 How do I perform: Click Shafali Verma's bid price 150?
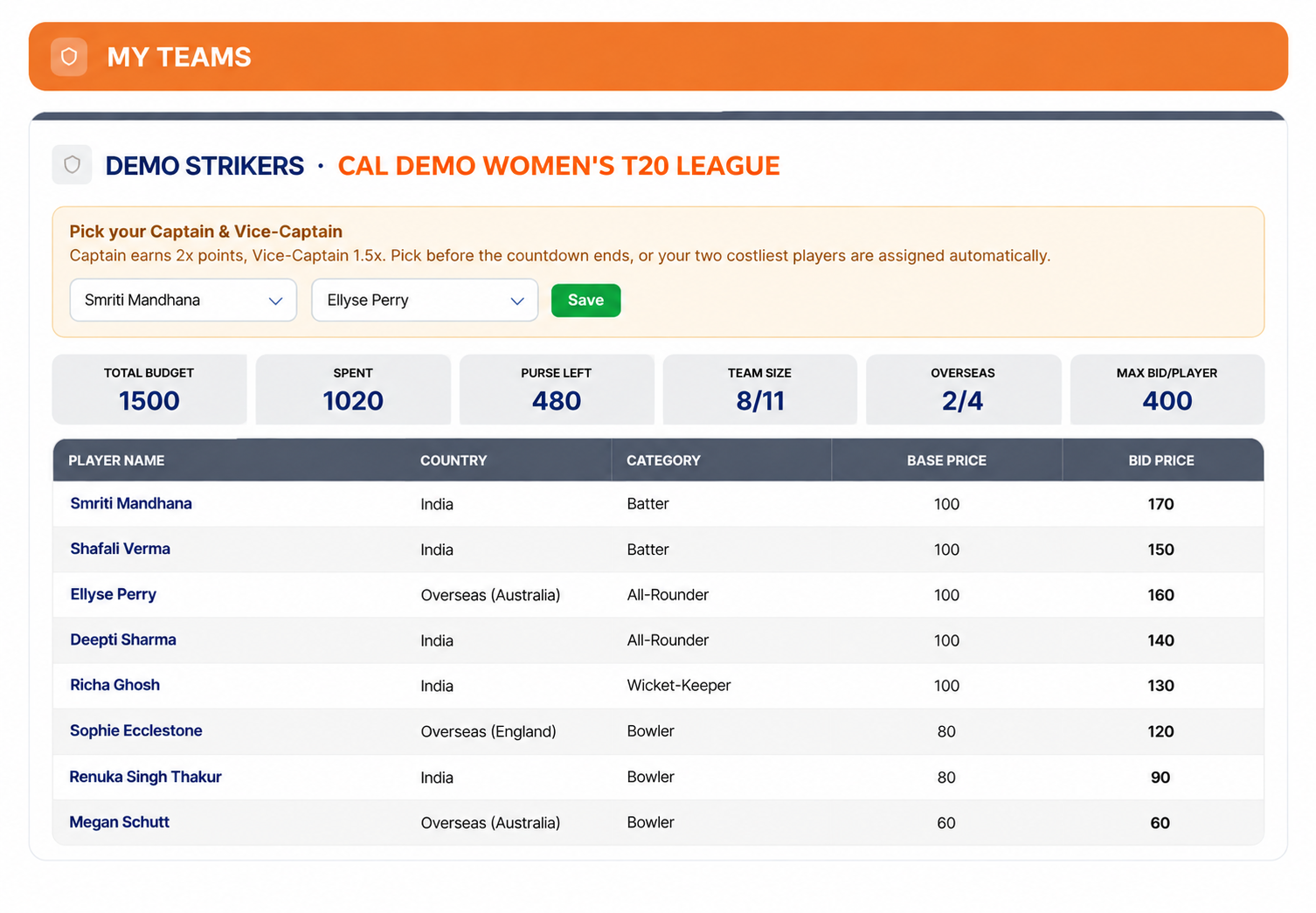pyautogui.click(x=1160, y=550)
